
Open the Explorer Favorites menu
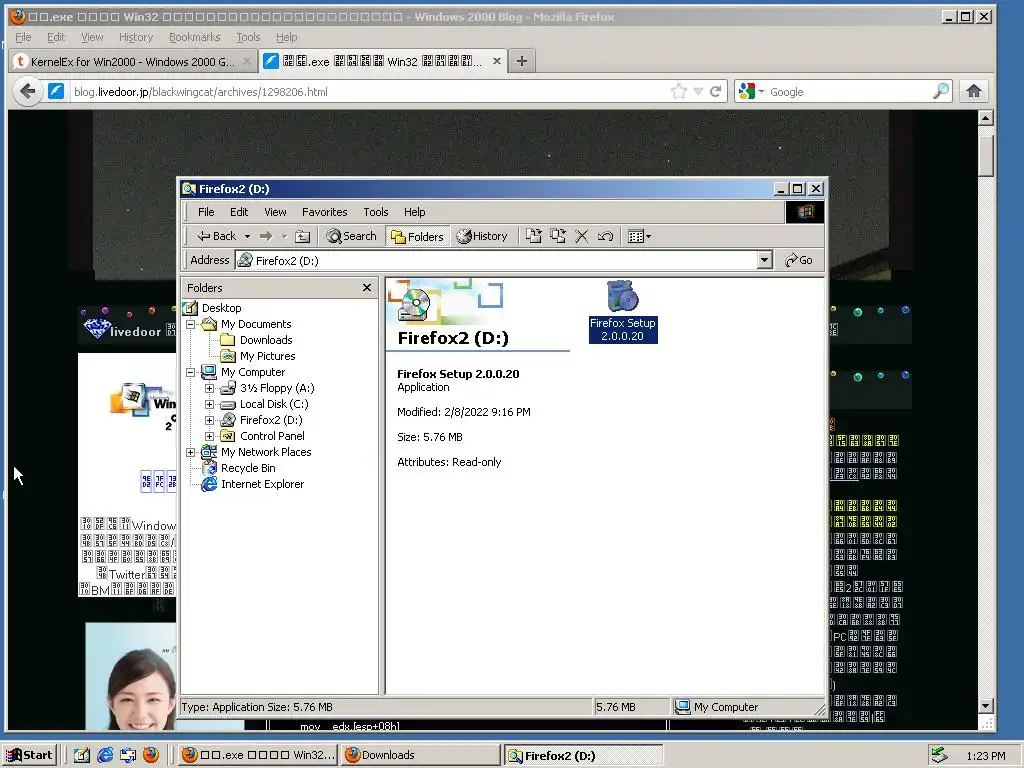pos(325,212)
